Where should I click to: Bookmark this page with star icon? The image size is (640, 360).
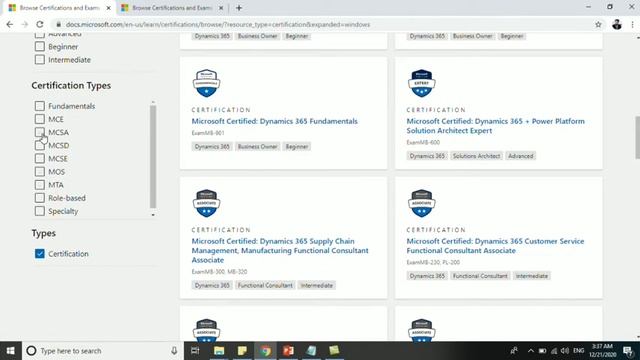(x=598, y=24)
